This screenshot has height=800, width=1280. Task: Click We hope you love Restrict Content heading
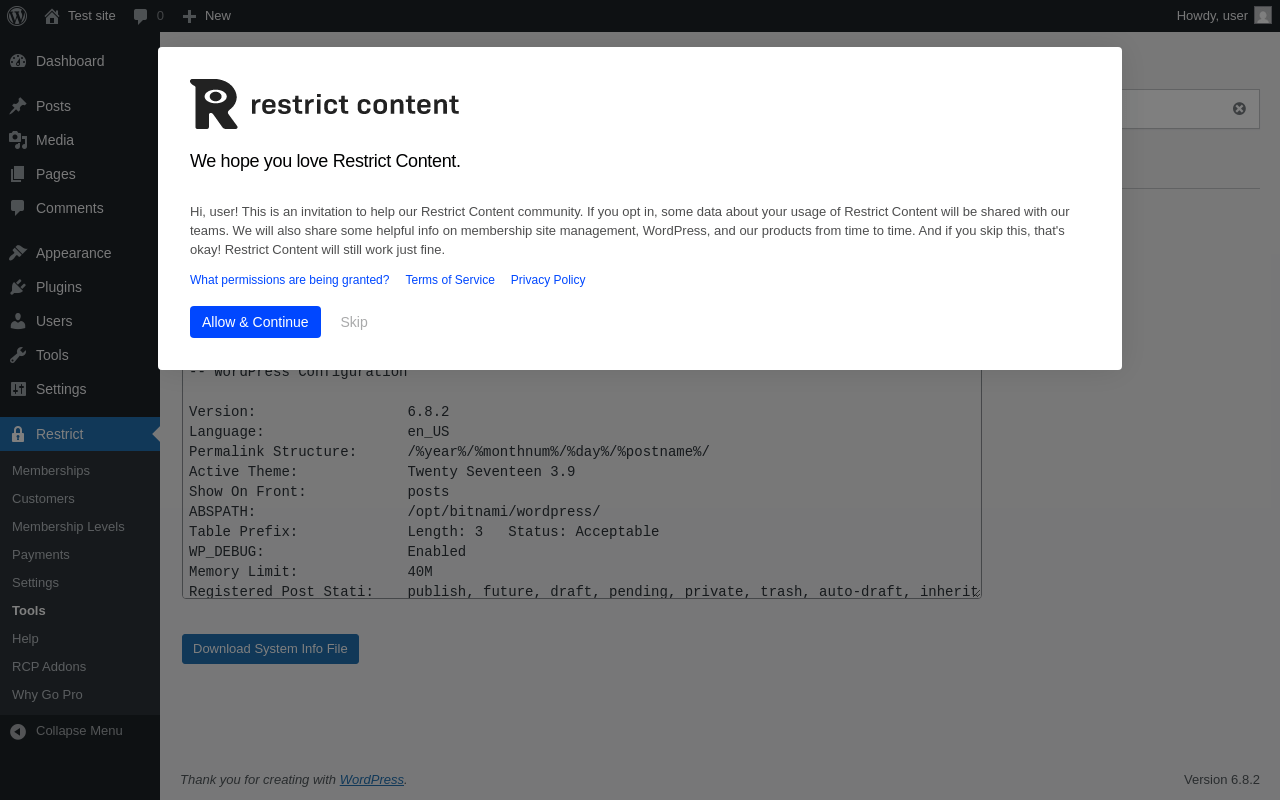325,161
